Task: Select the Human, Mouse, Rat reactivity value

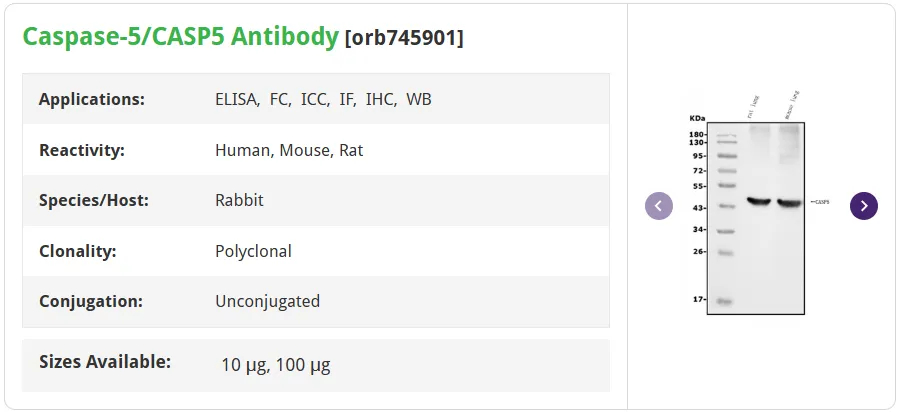Action: click(x=289, y=151)
